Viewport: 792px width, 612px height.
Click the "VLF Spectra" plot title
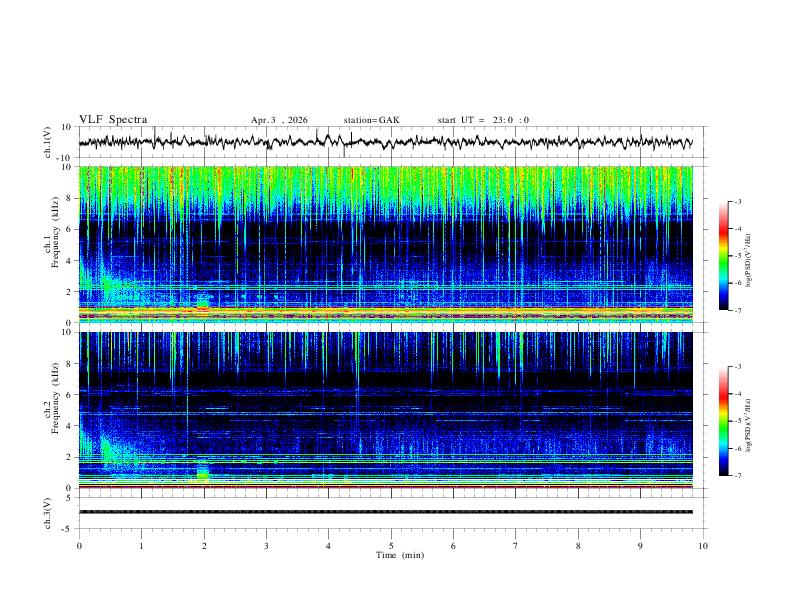click(x=113, y=120)
